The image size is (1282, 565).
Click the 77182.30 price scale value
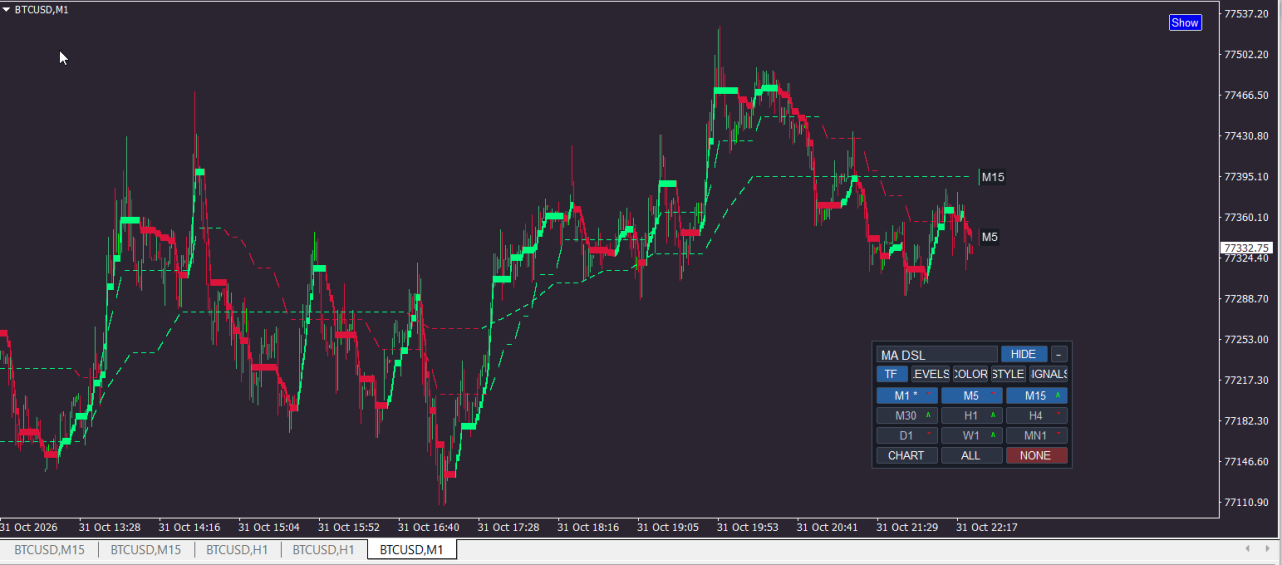[1246, 421]
